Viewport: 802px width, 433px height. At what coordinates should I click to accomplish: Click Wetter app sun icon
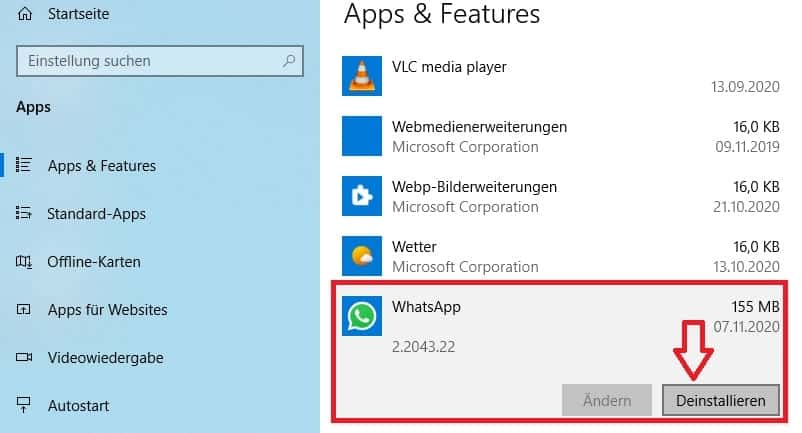click(x=362, y=256)
